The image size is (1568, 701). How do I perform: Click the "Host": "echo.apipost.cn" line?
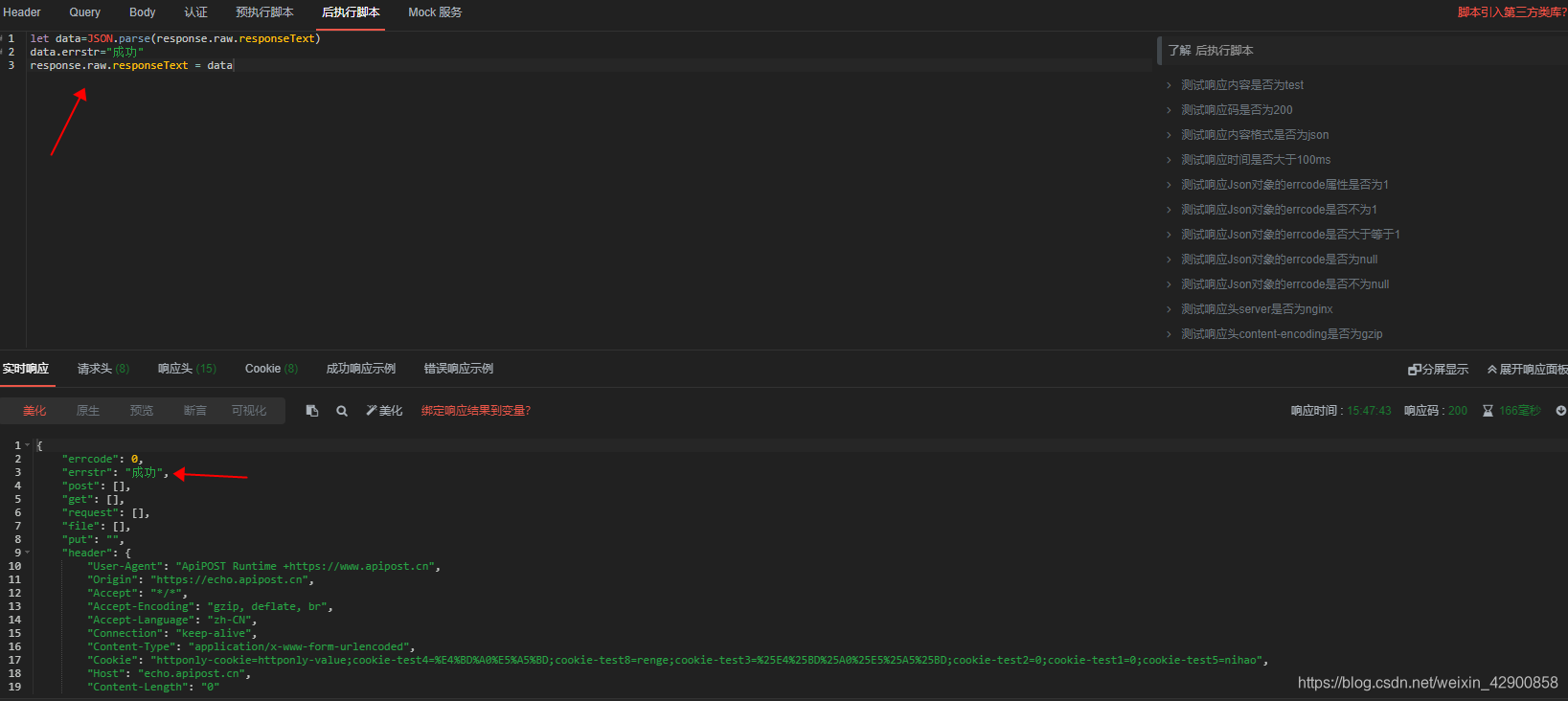(169, 673)
